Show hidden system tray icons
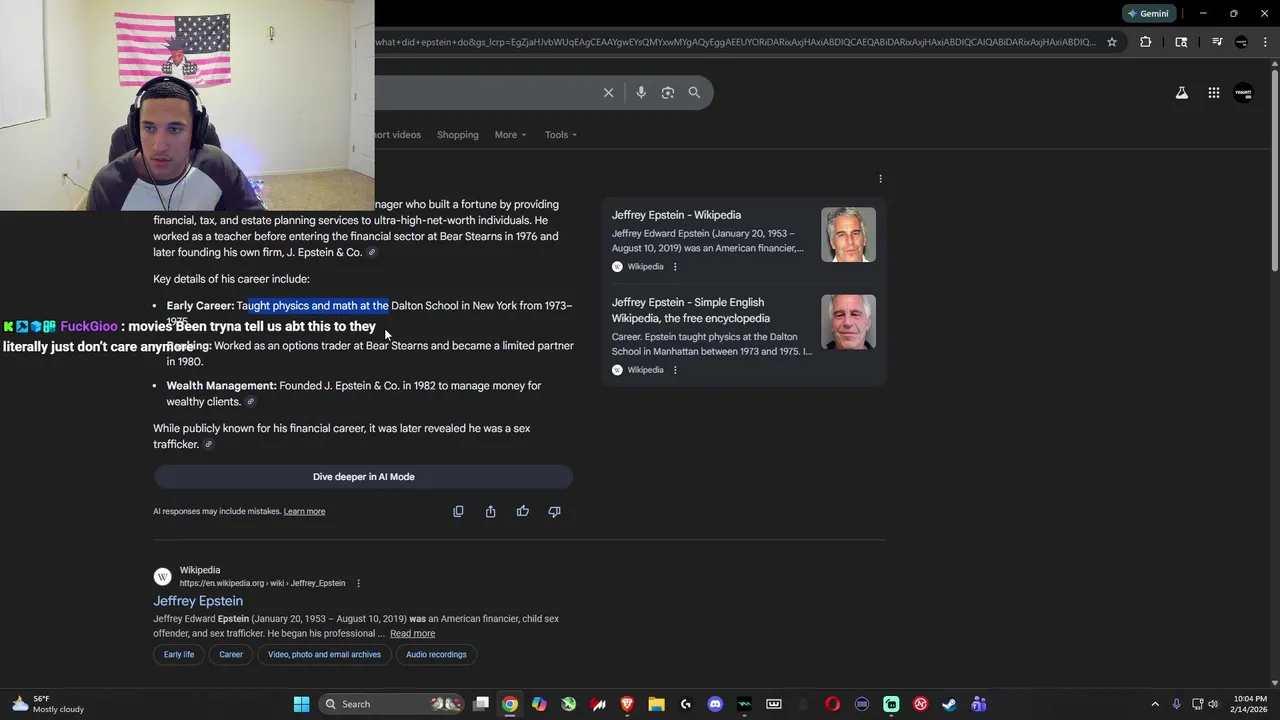 click(1155, 704)
